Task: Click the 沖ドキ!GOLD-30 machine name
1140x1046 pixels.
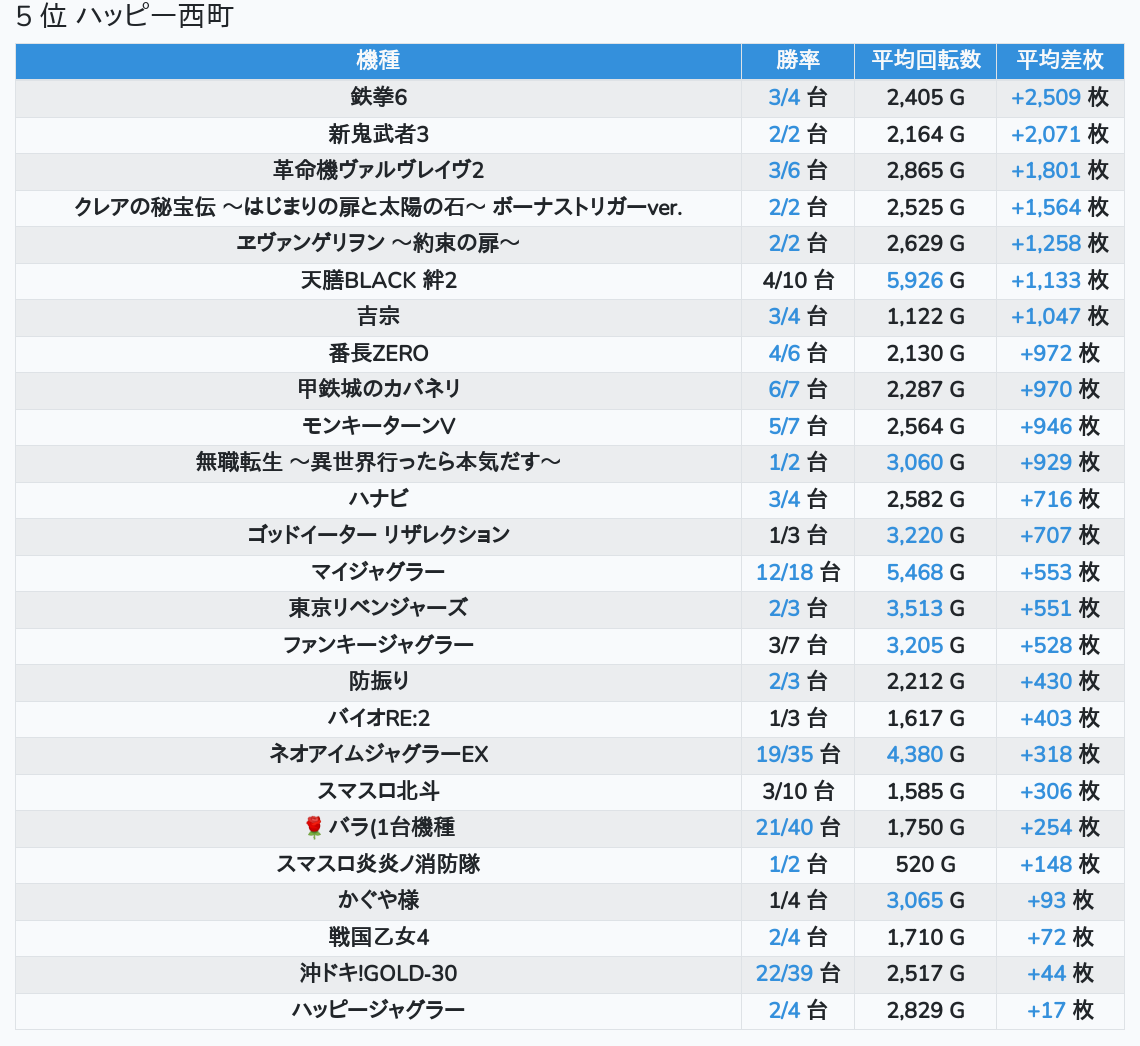Action: pyautogui.click(x=378, y=974)
